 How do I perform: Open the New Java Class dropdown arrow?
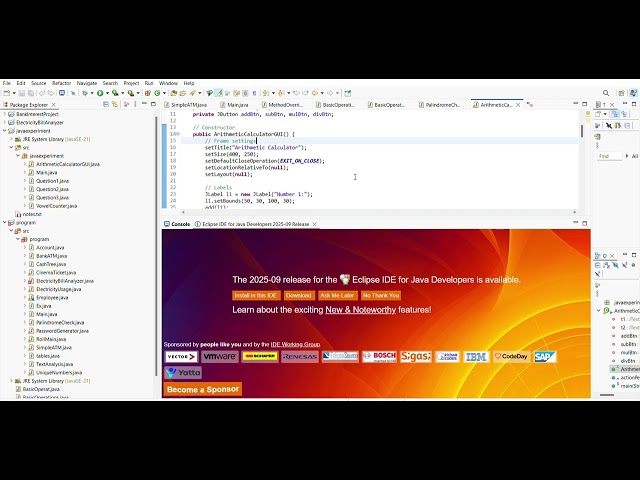pos(164,93)
